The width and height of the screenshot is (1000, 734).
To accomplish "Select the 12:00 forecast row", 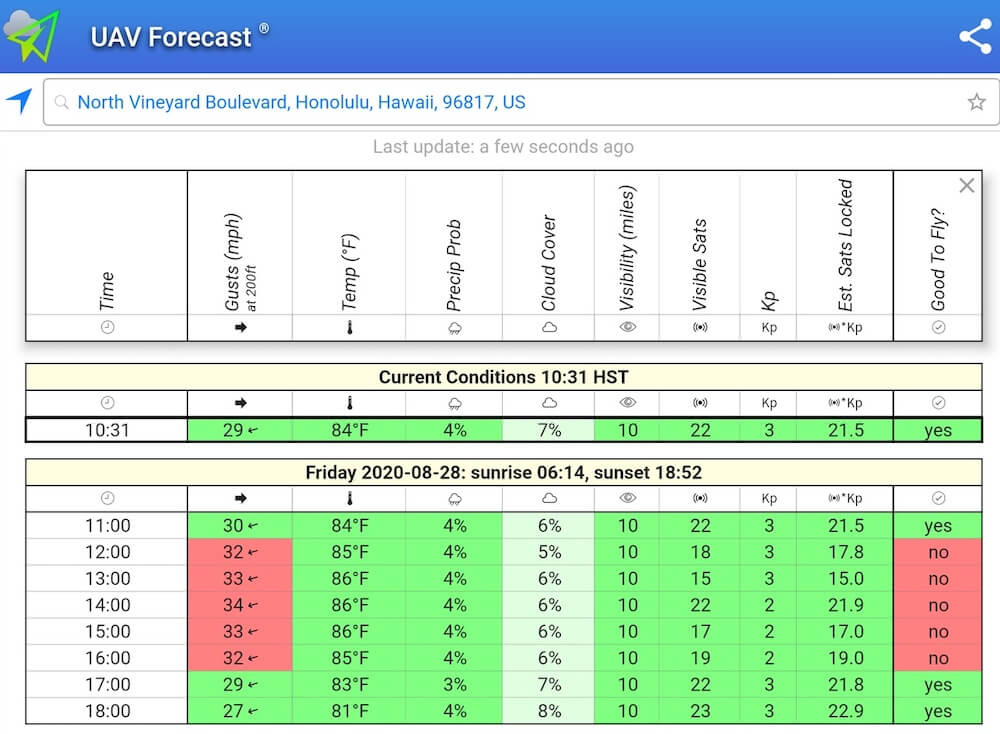I will pyautogui.click(x=503, y=552).
